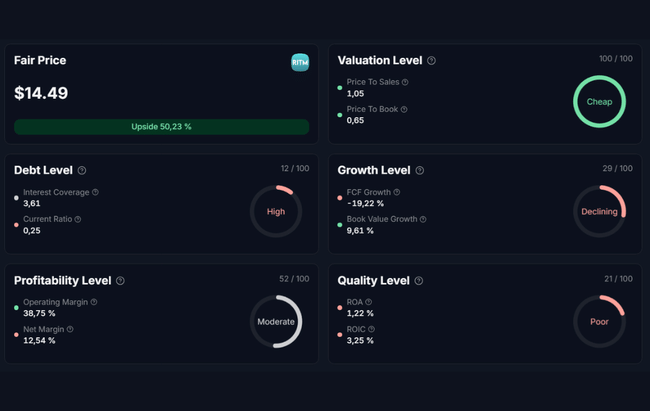Image resolution: width=650 pixels, height=411 pixels.
Task: Show the Growth Level help tooltip icon
Action: point(420,171)
